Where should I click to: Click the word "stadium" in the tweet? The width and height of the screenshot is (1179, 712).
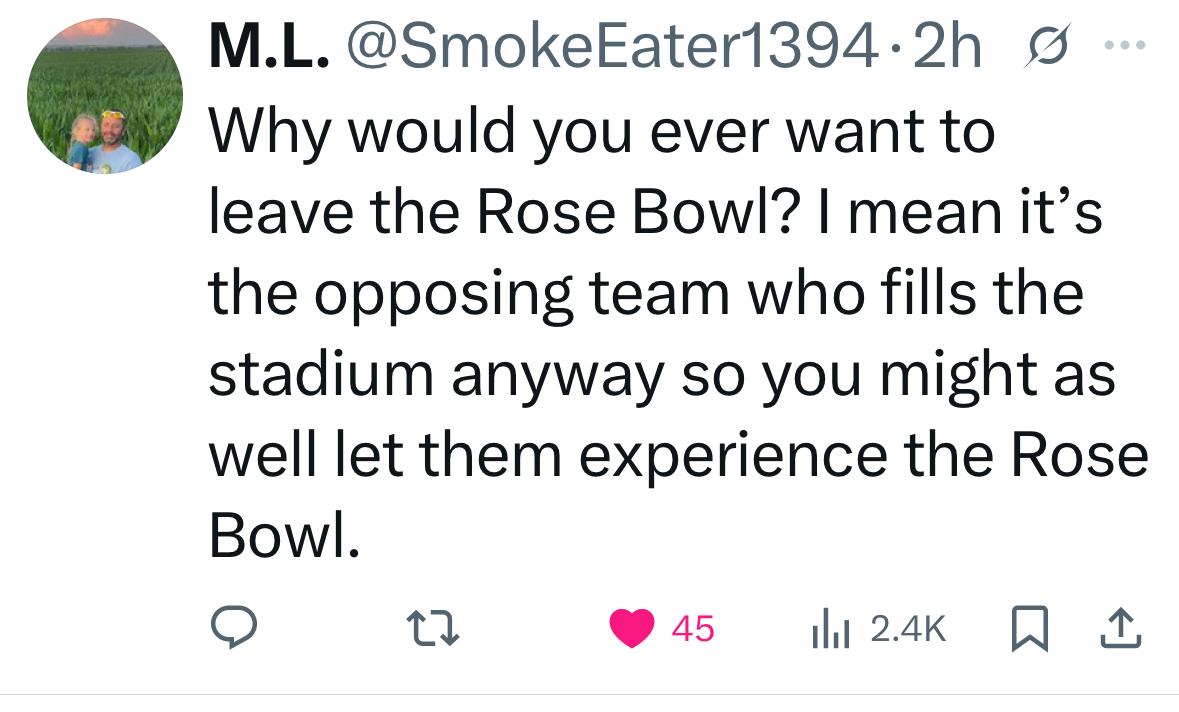click(322, 375)
